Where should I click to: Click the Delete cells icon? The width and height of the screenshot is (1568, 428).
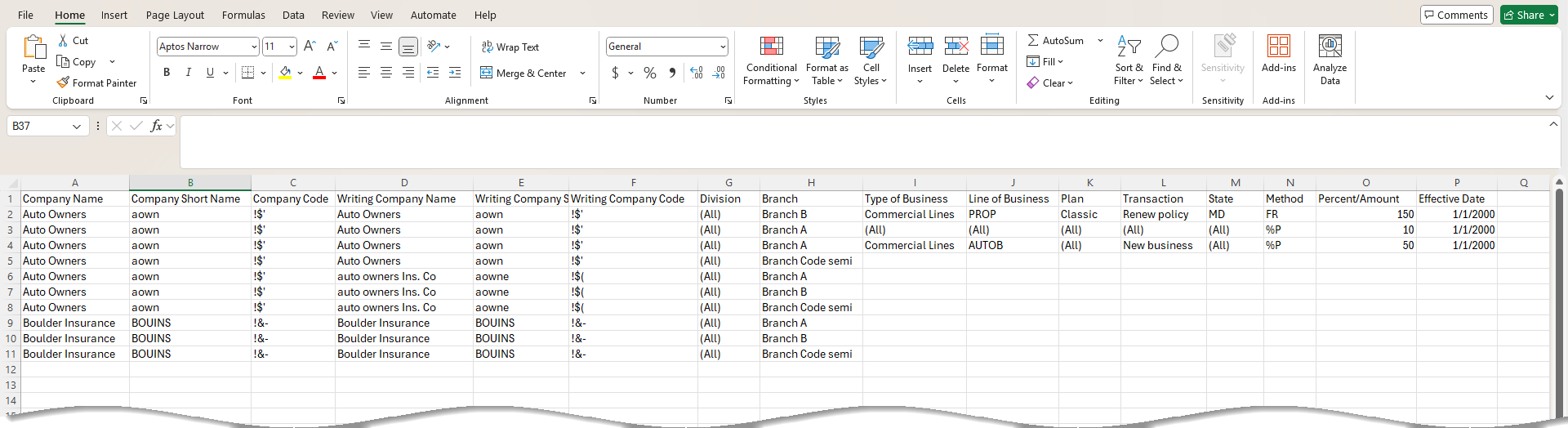tap(956, 46)
